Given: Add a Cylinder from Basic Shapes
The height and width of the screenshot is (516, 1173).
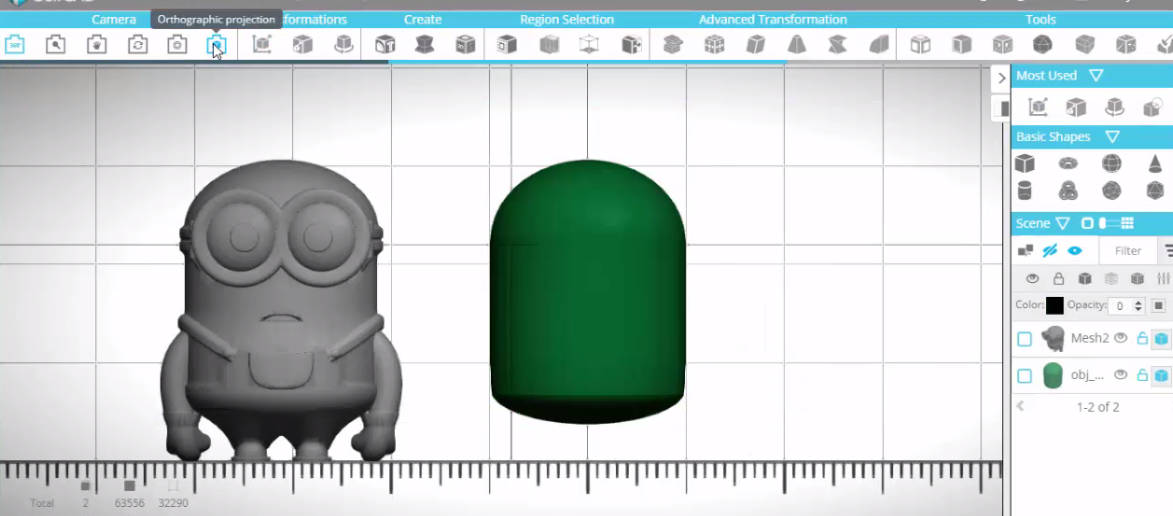Looking at the screenshot, I should click(1024, 191).
